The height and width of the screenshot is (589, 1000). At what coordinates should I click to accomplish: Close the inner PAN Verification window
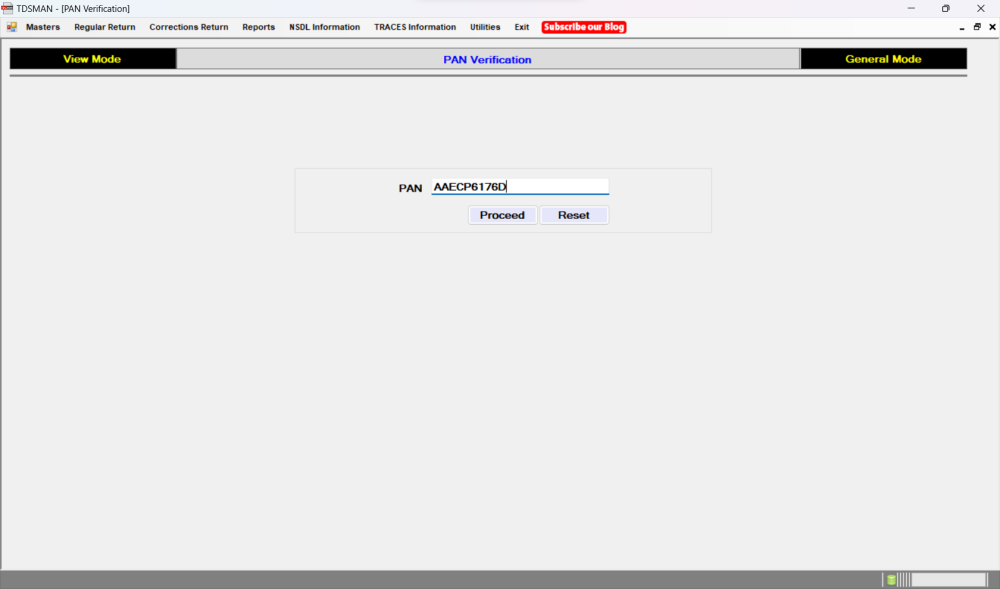click(992, 27)
